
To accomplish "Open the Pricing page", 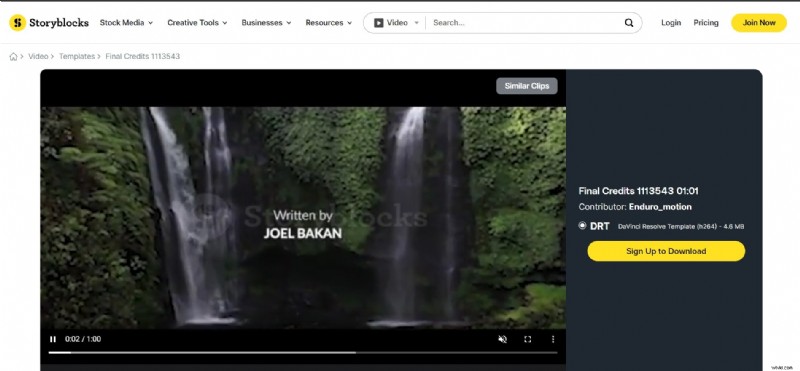I will pyautogui.click(x=706, y=22).
